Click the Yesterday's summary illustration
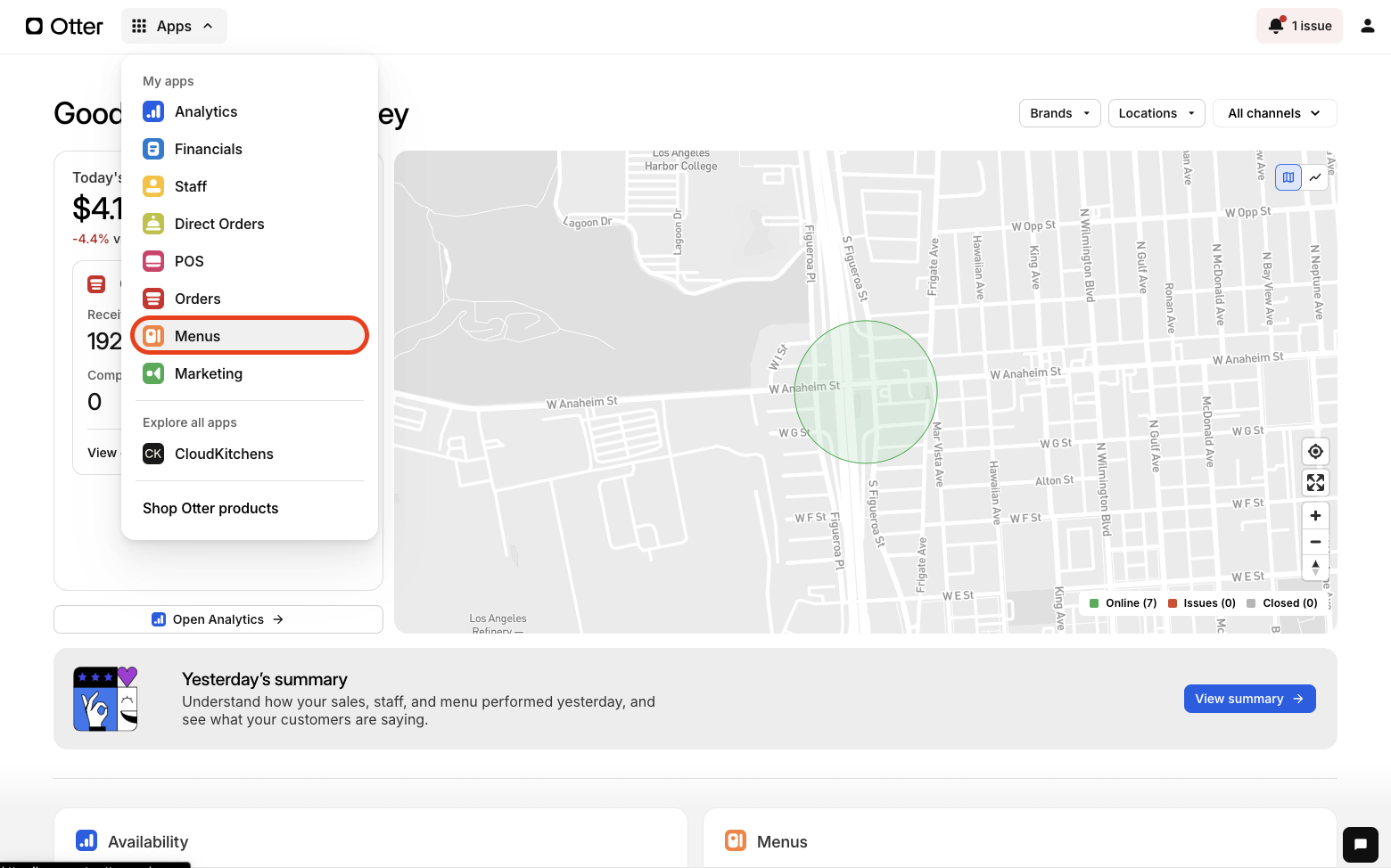The width and height of the screenshot is (1391, 868). (x=106, y=699)
